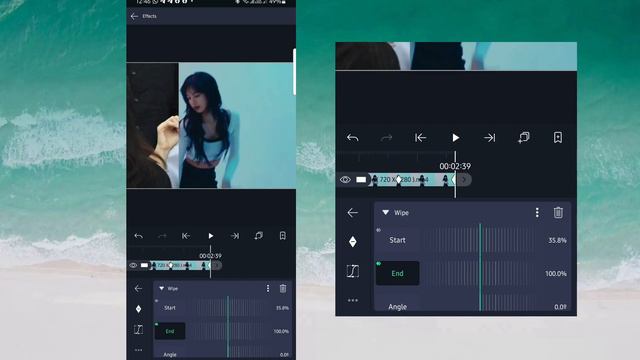Open Wipe three-dot menu on phone screen
The image size is (640, 360).
(268, 289)
